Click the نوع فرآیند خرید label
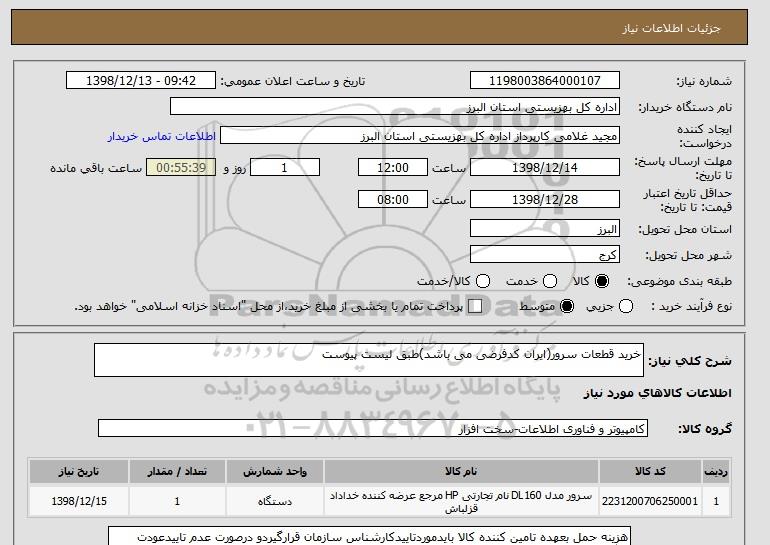The image size is (770, 545). point(691,306)
